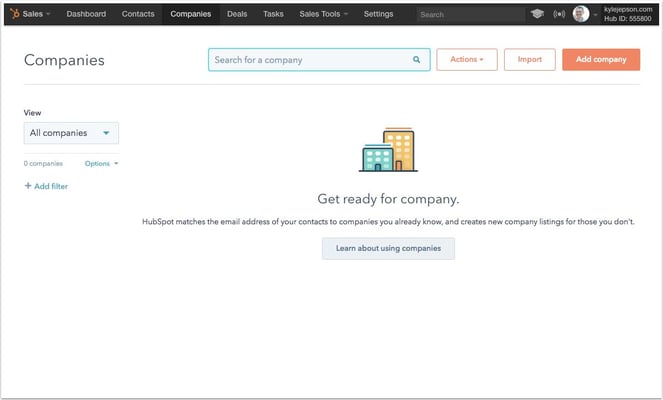663x400 pixels.
Task: Expand the Options dropdown
Action: 101,163
